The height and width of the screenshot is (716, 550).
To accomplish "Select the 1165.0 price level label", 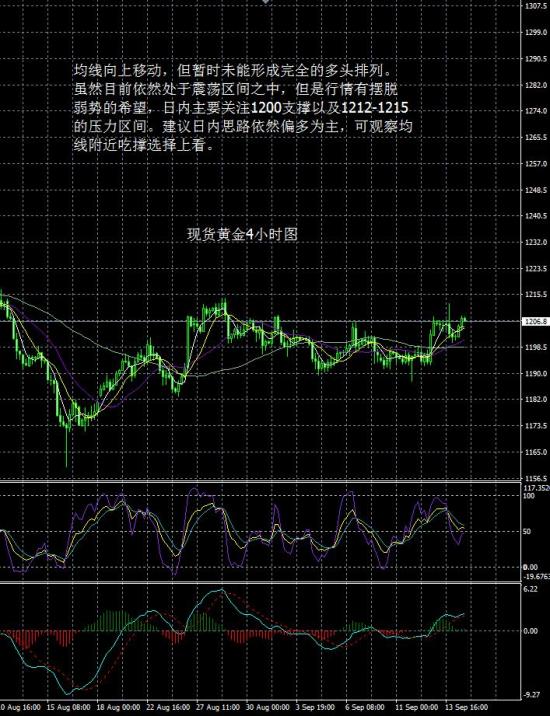I will coord(536,452).
